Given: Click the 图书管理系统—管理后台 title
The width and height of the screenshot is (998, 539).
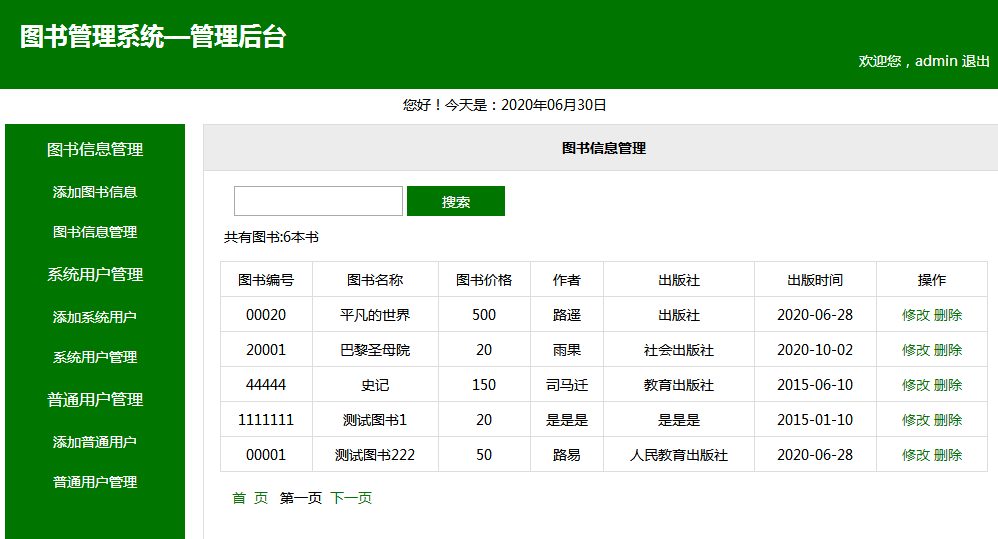Looking at the screenshot, I should [x=153, y=36].
